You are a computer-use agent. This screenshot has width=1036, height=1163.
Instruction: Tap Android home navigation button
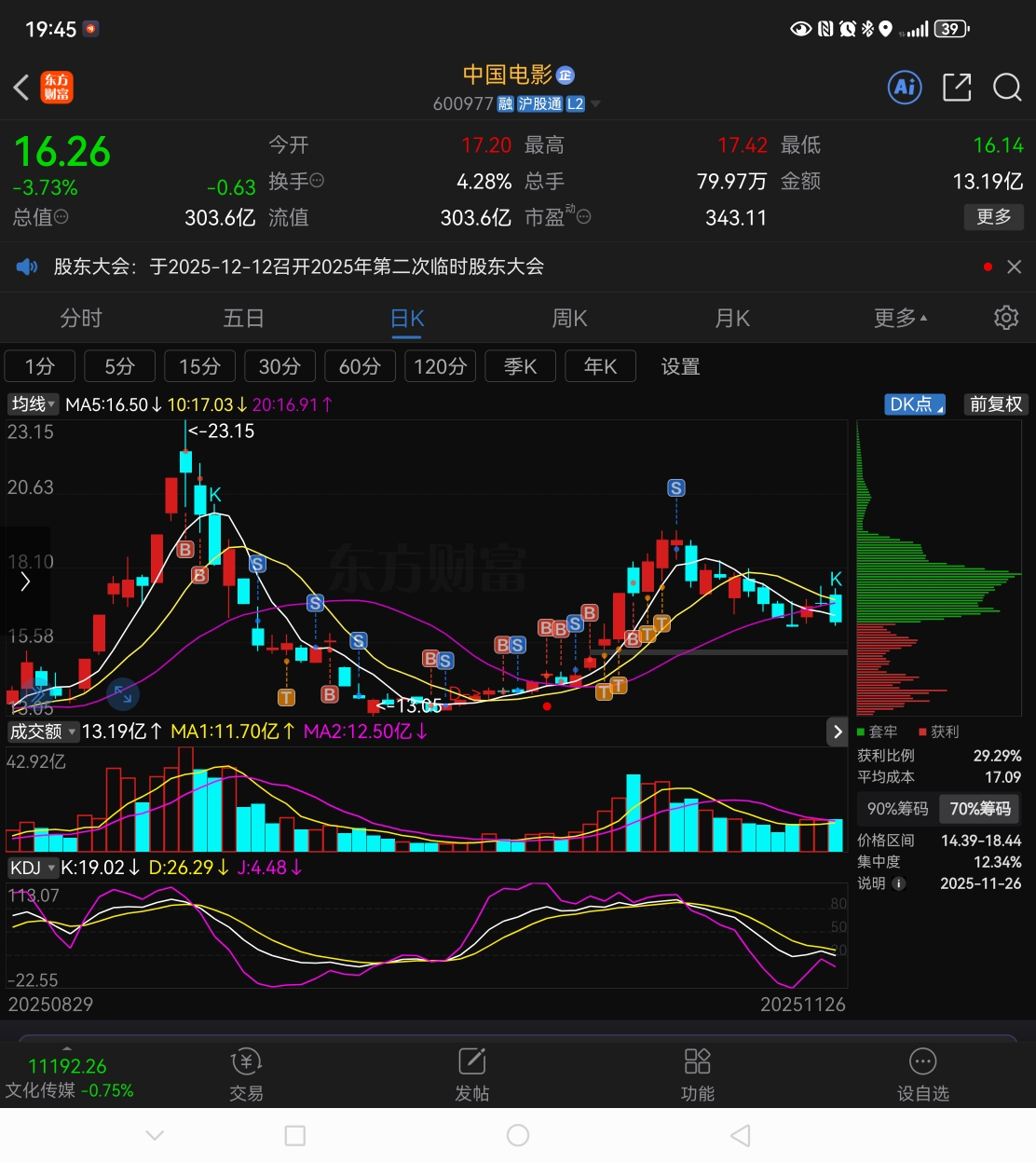point(518,1135)
